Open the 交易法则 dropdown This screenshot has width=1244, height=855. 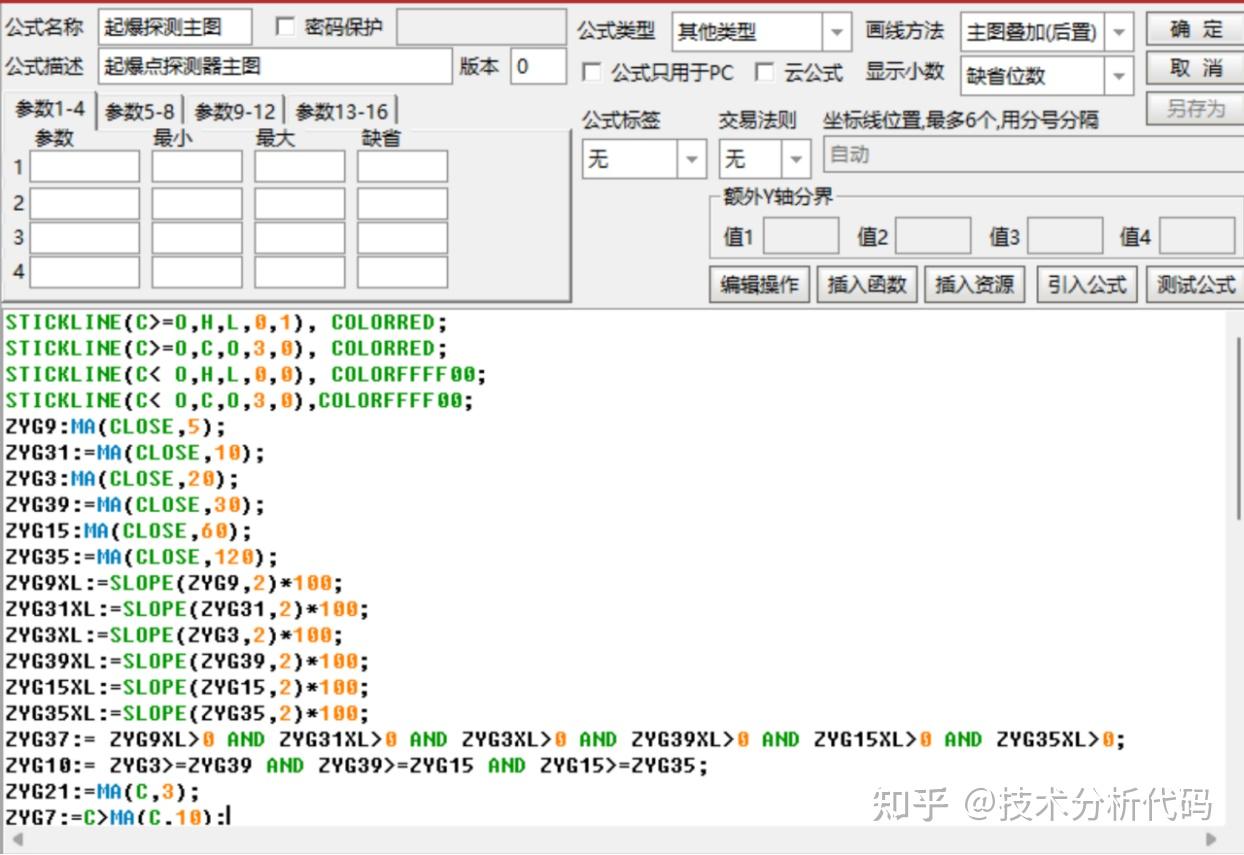click(x=764, y=159)
